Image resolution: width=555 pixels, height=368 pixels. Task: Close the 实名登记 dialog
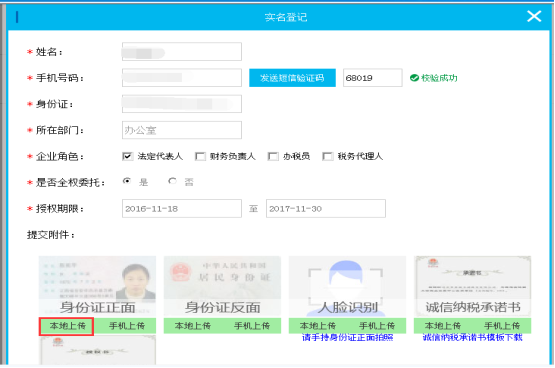534,16
